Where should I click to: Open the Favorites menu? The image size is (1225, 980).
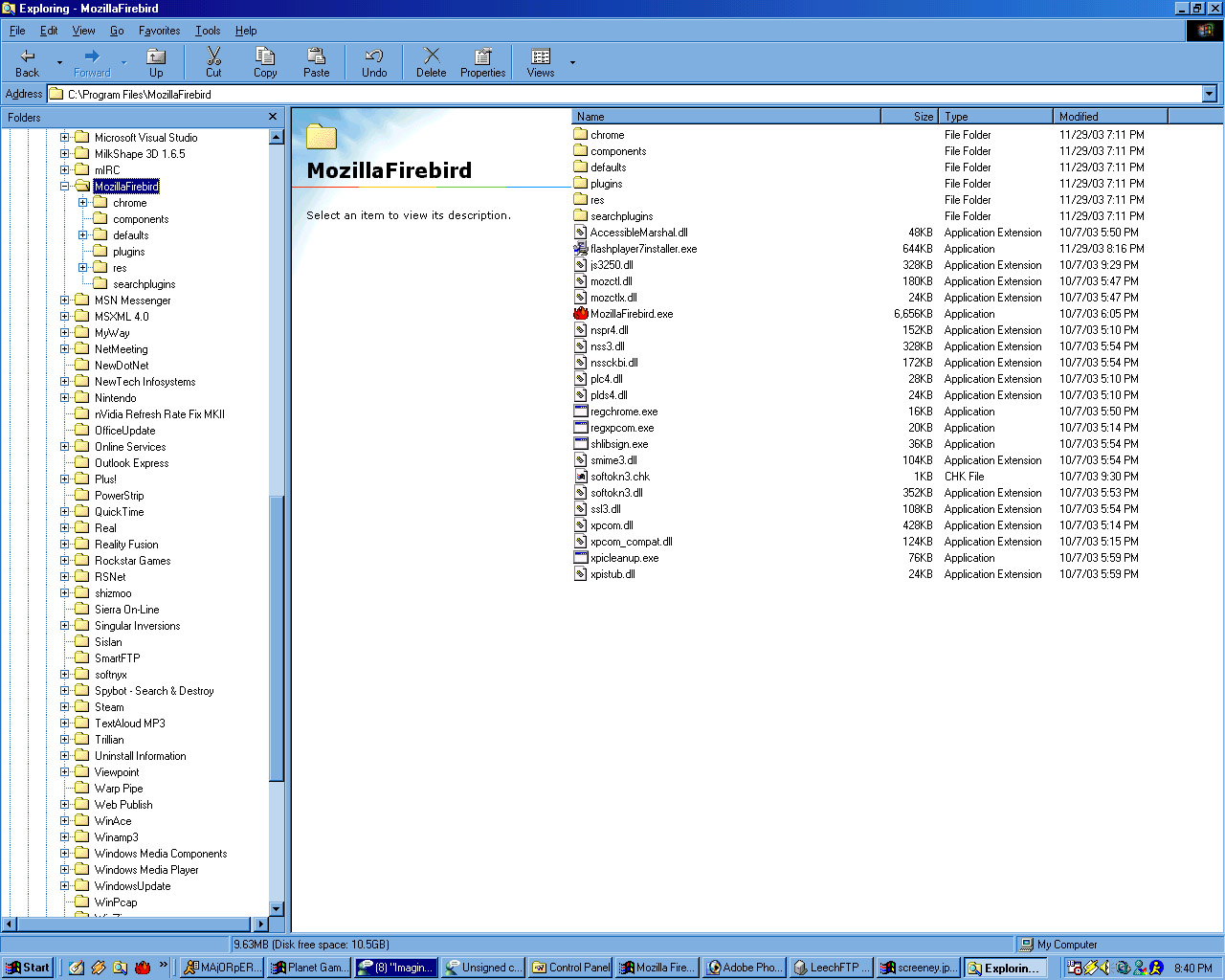[159, 31]
